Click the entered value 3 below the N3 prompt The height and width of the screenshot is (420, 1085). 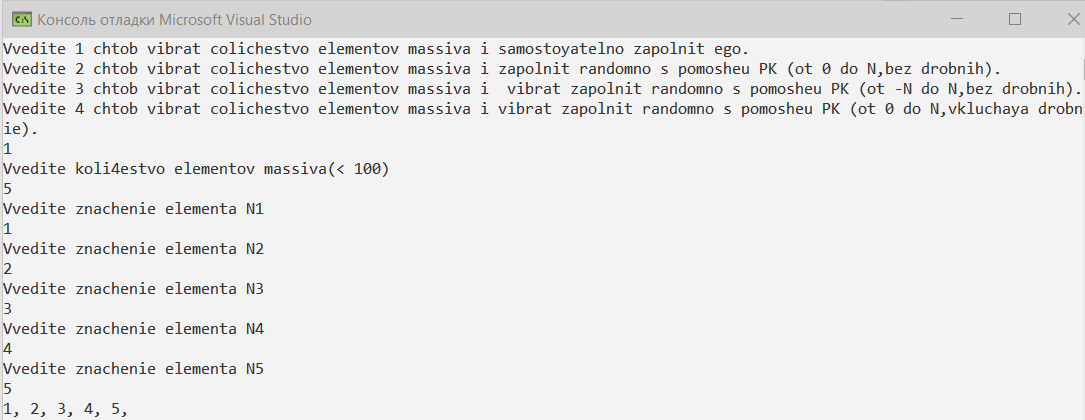tap(8, 309)
